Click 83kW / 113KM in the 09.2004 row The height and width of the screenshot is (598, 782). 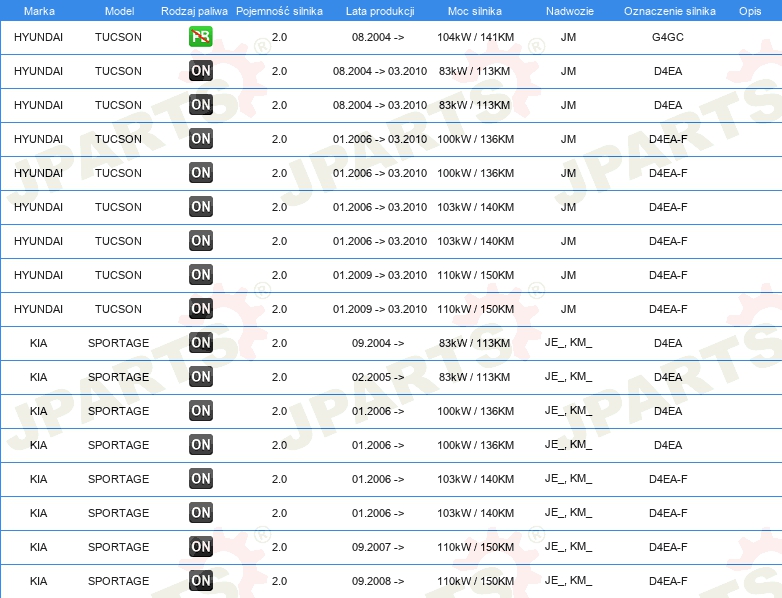474,343
